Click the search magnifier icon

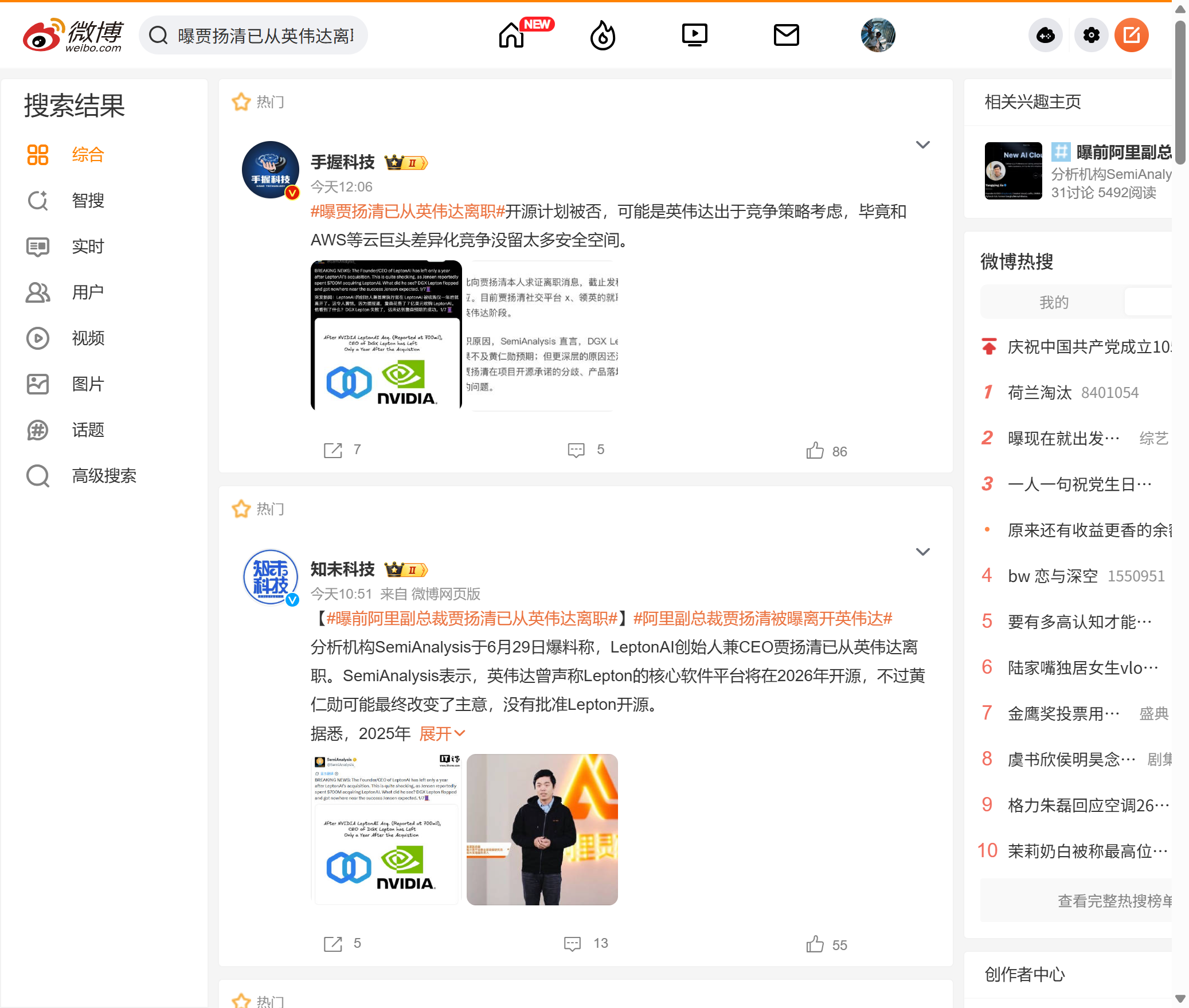coord(158,36)
